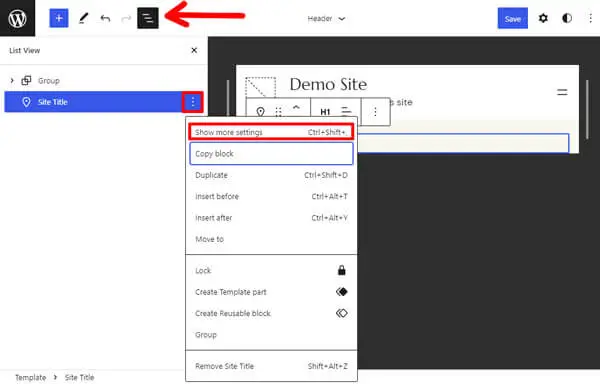
Task: Select the Group row in List View
Action: 103,80
